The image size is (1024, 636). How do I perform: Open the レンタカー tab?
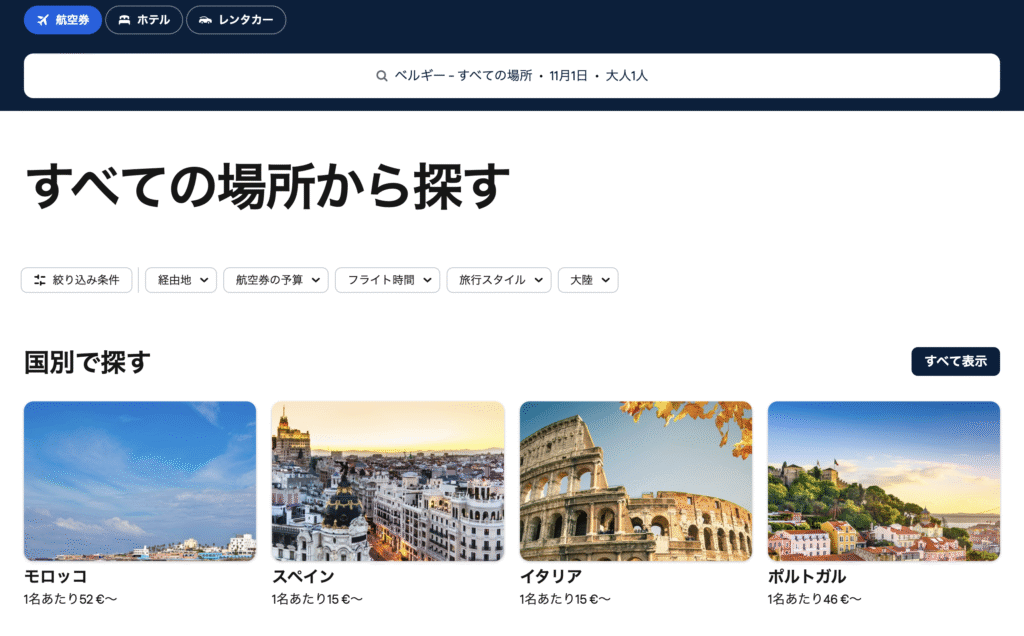[236, 20]
